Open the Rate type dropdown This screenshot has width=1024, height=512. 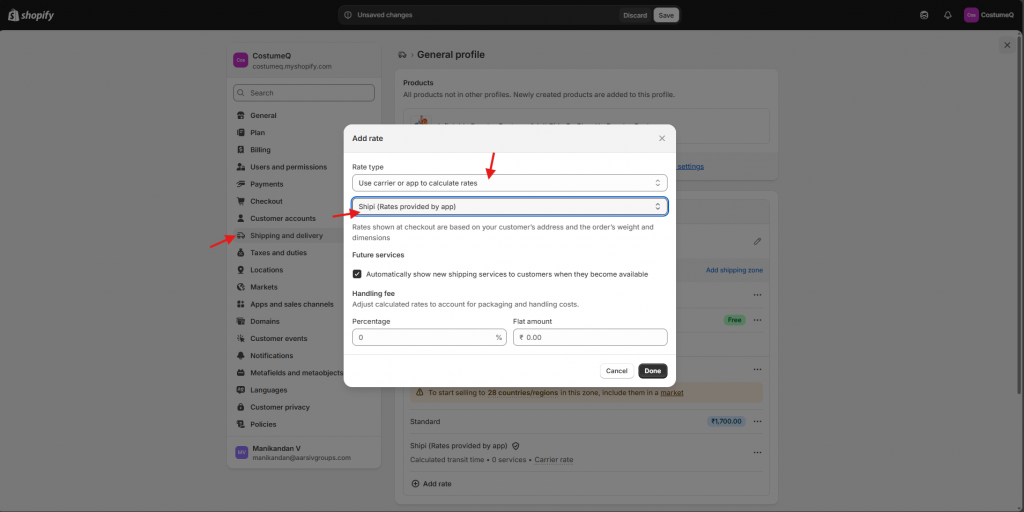510,183
